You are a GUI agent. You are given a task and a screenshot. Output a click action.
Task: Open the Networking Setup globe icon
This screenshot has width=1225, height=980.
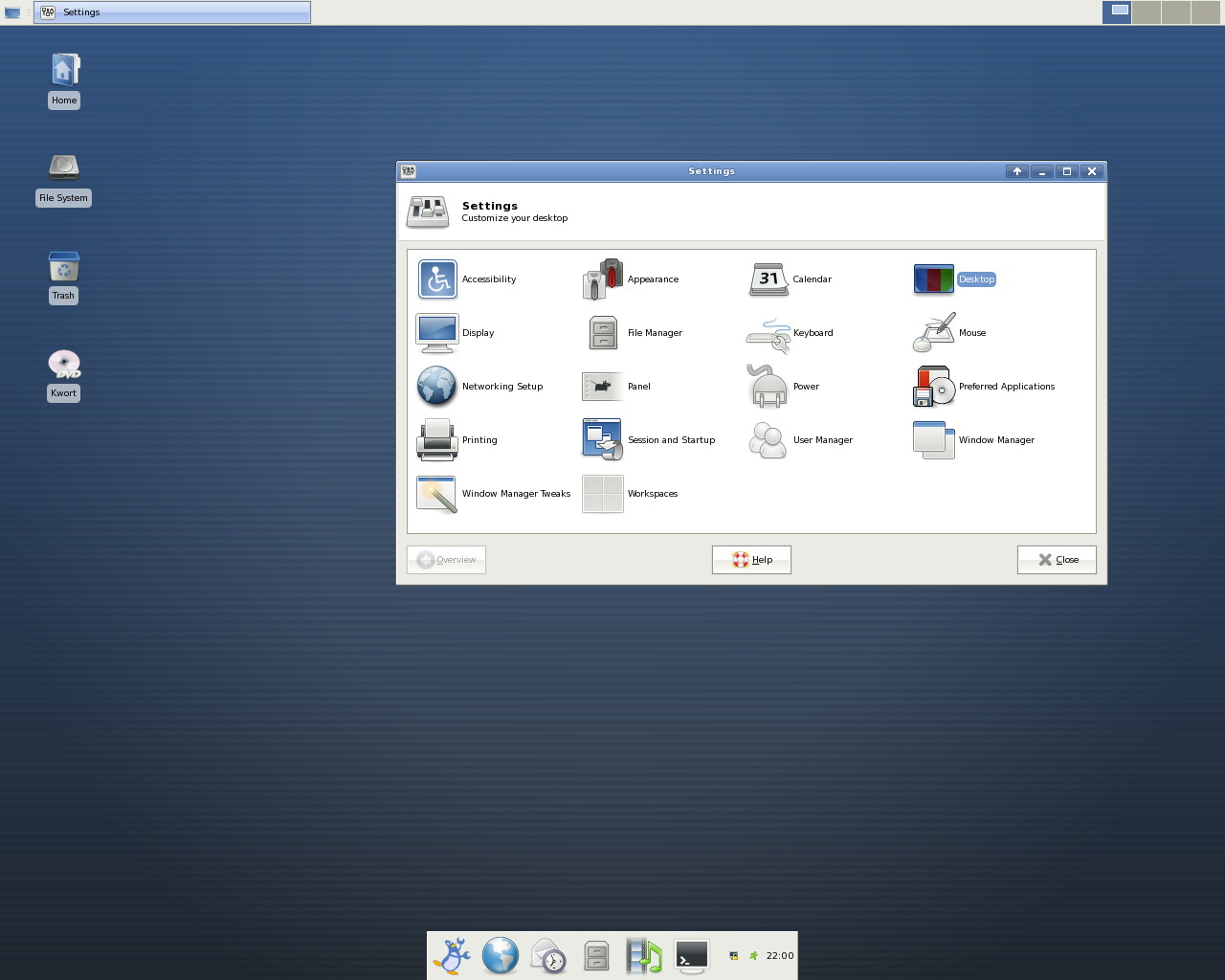(x=437, y=387)
